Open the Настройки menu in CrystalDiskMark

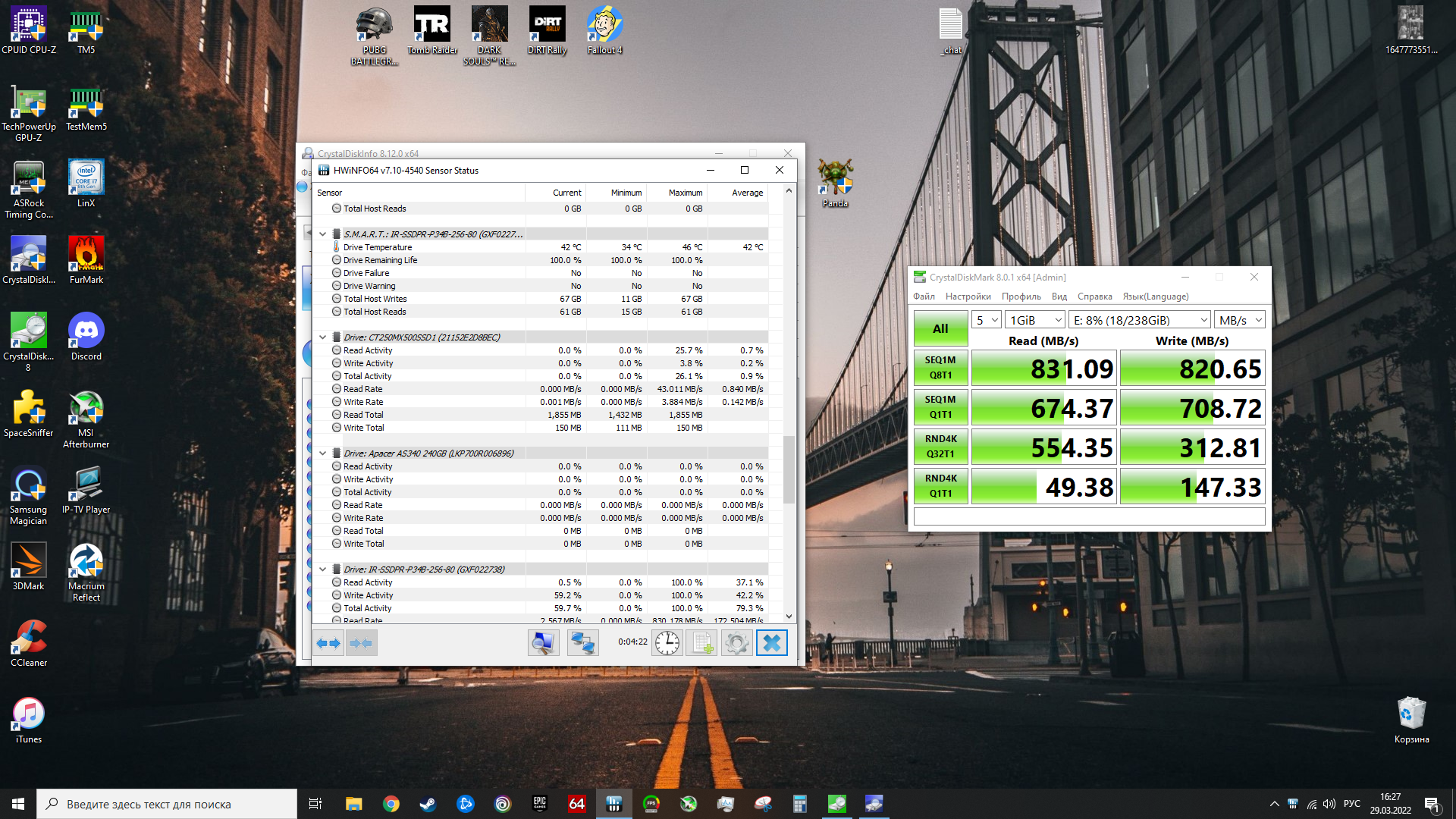click(968, 297)
